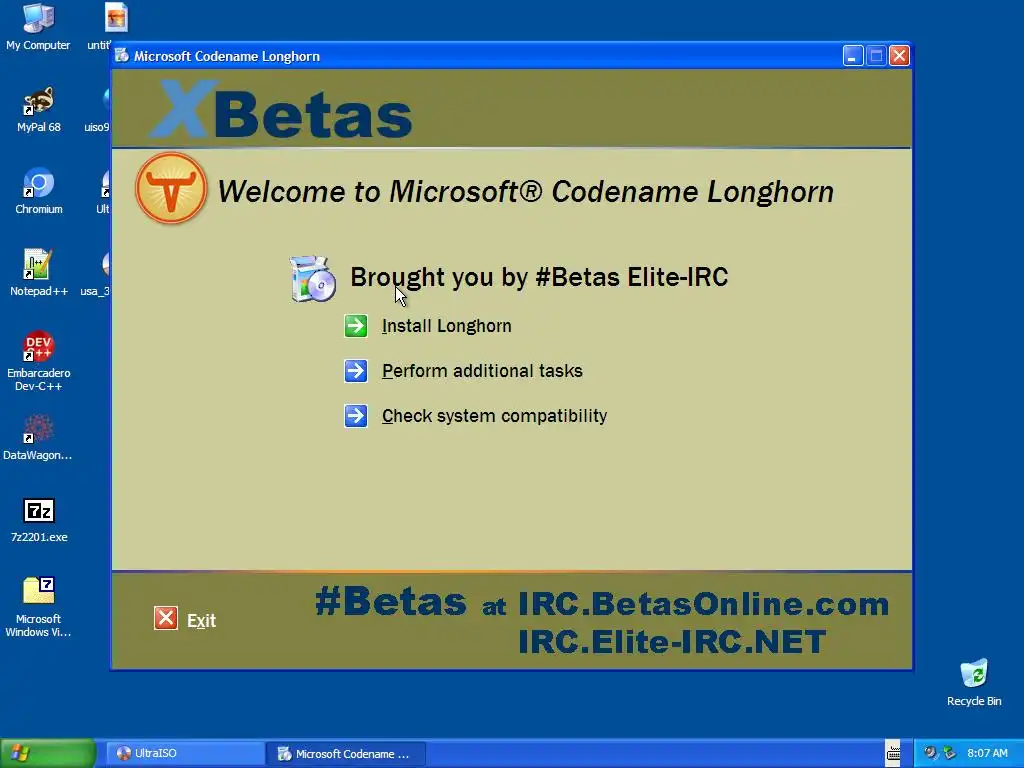Screen dimensions: 1024x768
Task: Select the Notepad++ desktop shortcut
Action: pos(39,273)
